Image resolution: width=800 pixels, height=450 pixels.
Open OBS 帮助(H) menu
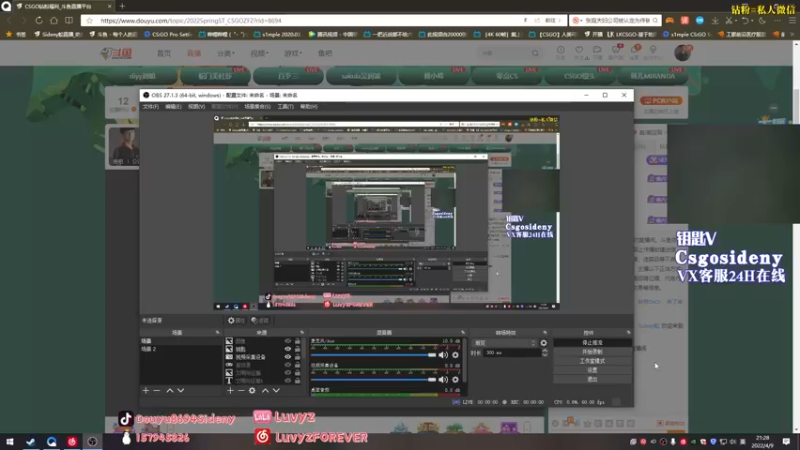point(309,107)
